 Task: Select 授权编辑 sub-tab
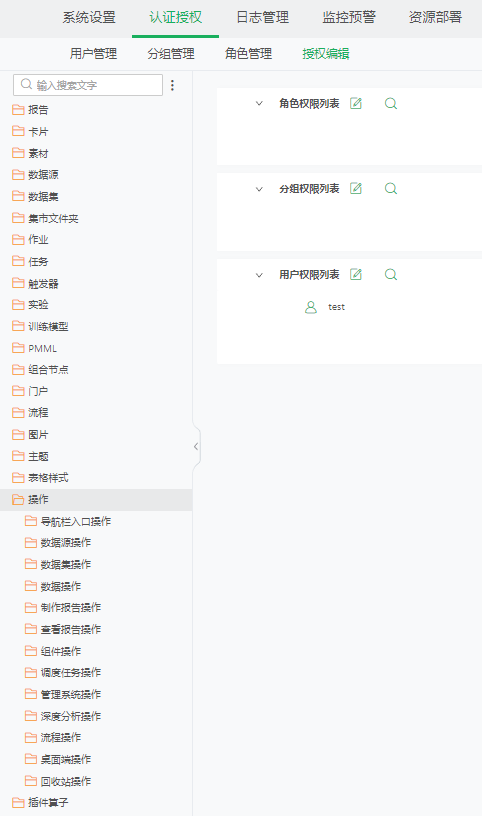coord(326,54)
